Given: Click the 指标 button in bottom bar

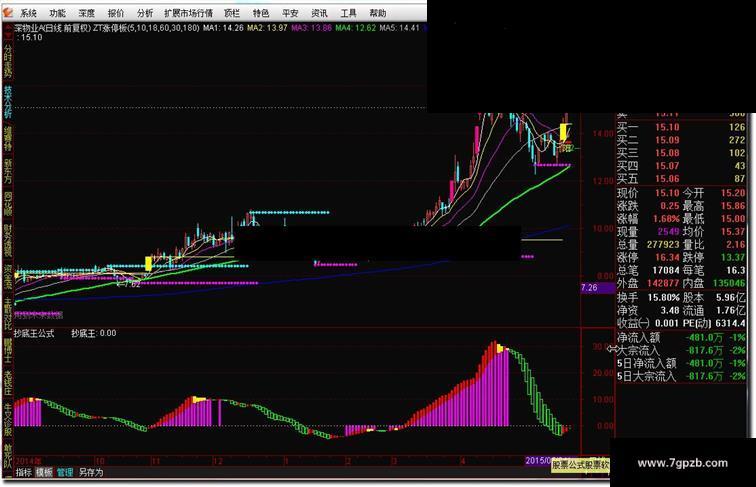Looking at the screenshot, I should pos(24,473).
